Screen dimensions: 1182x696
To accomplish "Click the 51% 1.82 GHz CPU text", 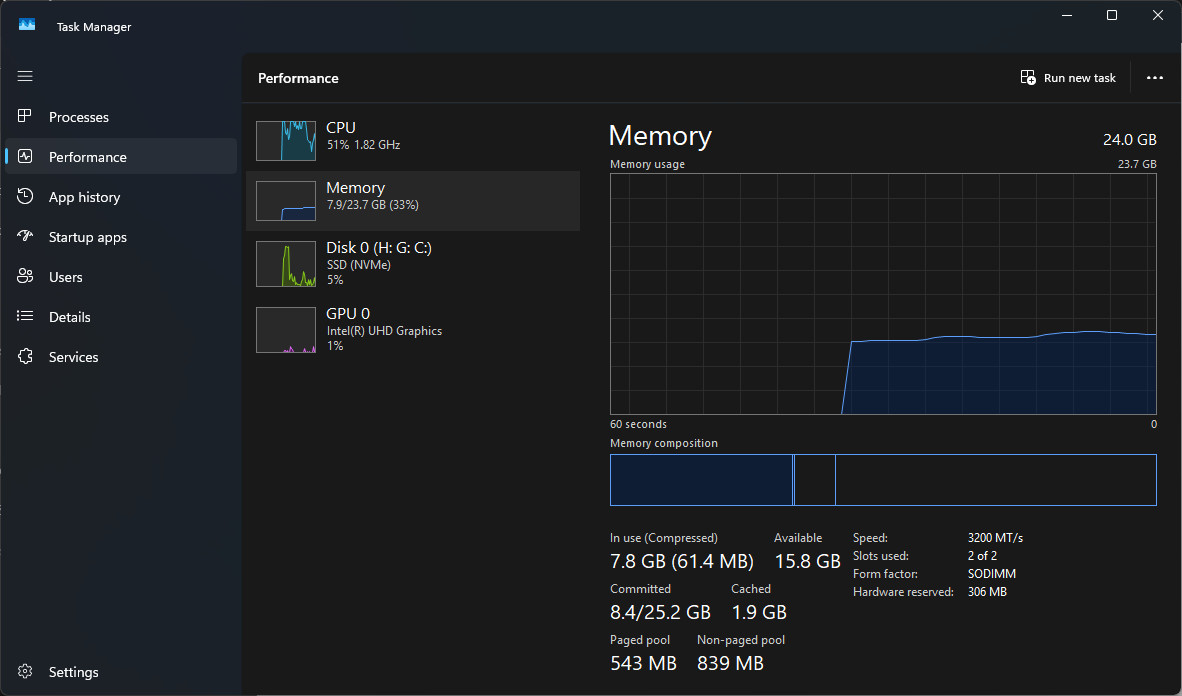I will click(x=363, y=145).
